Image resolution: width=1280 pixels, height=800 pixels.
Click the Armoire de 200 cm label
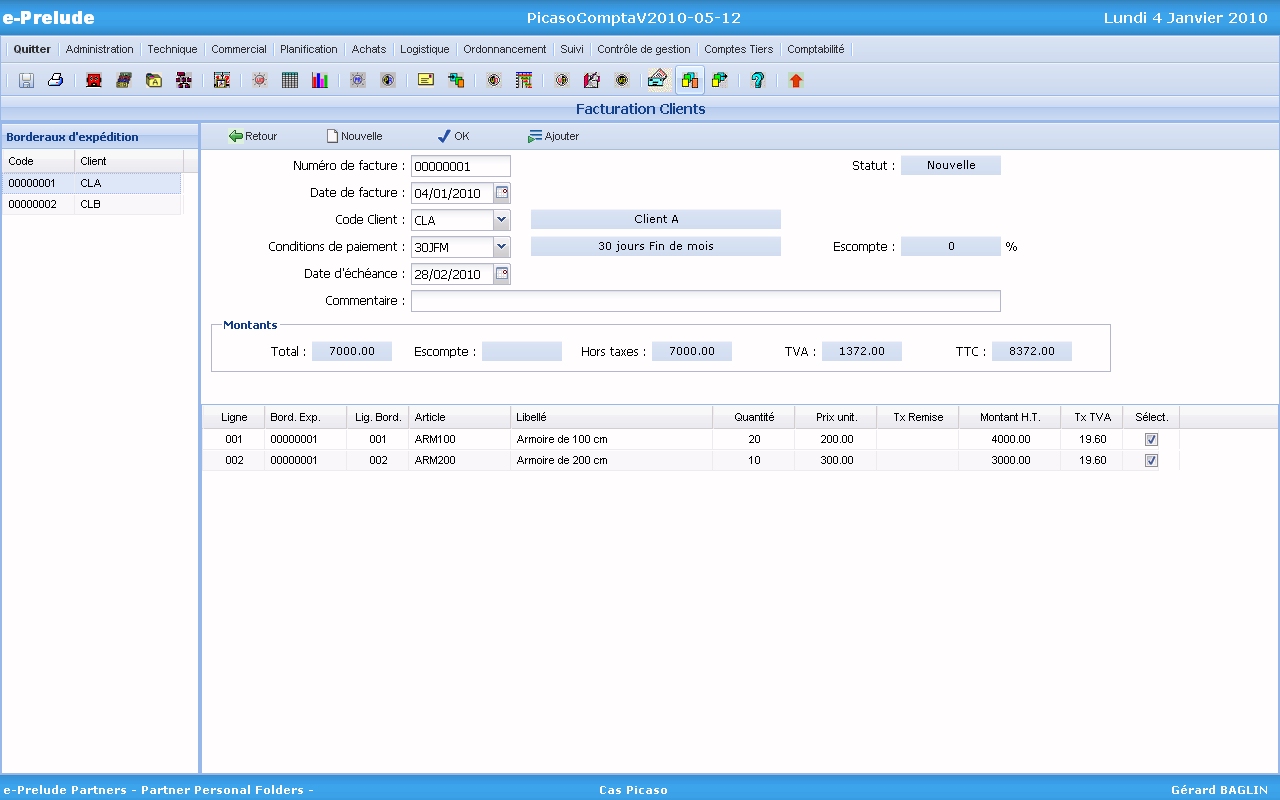pyautogui.click(x=562, y=460)
